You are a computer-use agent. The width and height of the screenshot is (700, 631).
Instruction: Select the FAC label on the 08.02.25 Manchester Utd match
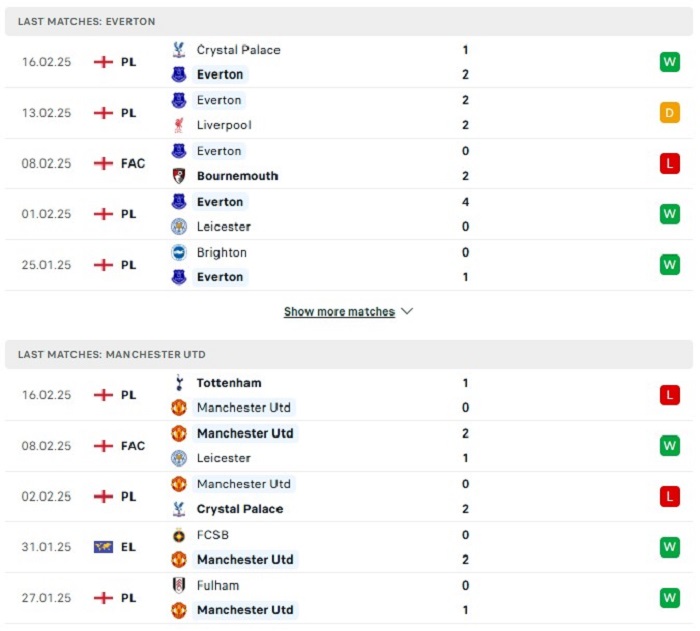pyautogui.click(x=133, y=446)
